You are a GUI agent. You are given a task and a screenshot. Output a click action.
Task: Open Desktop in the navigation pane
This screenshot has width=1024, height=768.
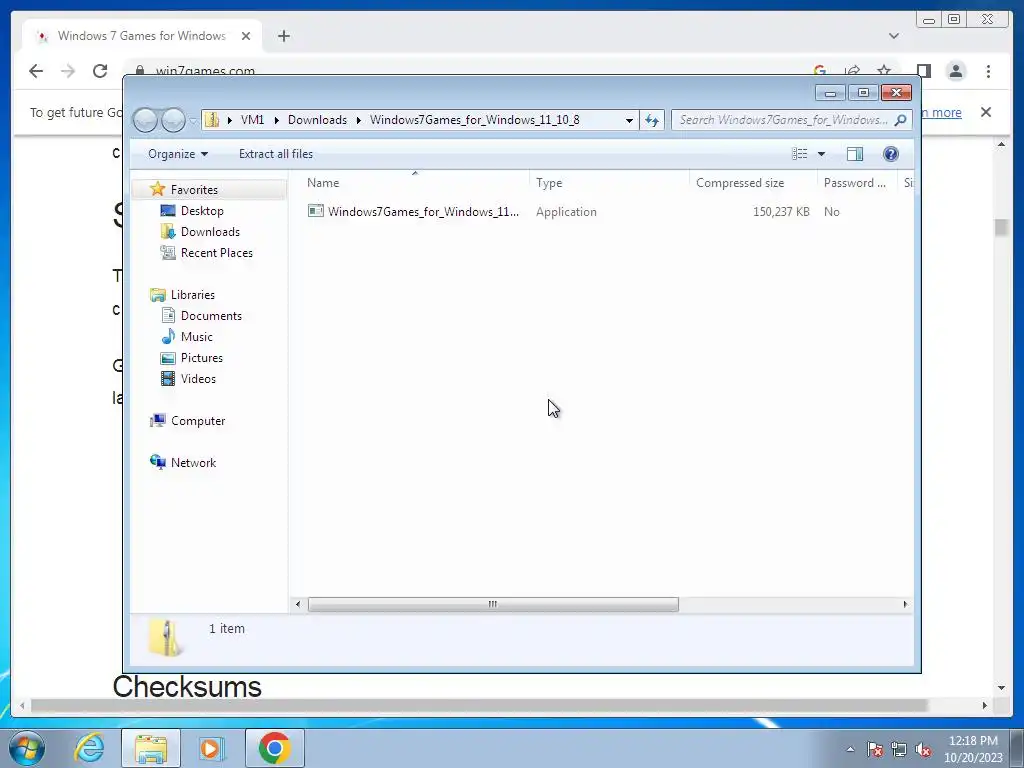click(202, 211)
